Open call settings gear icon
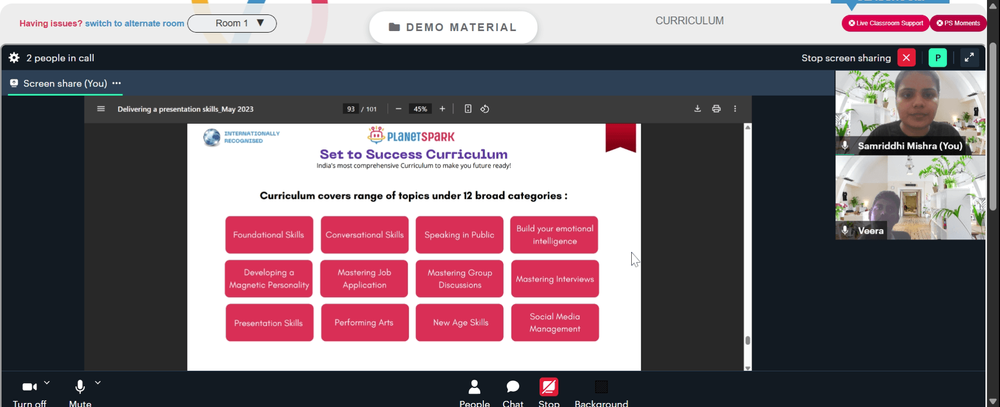 pos(14,58)
